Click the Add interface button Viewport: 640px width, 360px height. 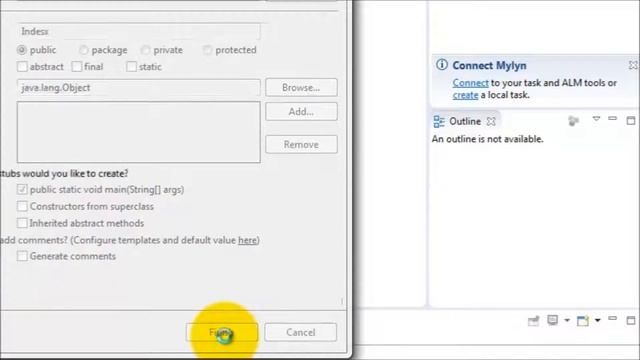click(x=301, y=111)
